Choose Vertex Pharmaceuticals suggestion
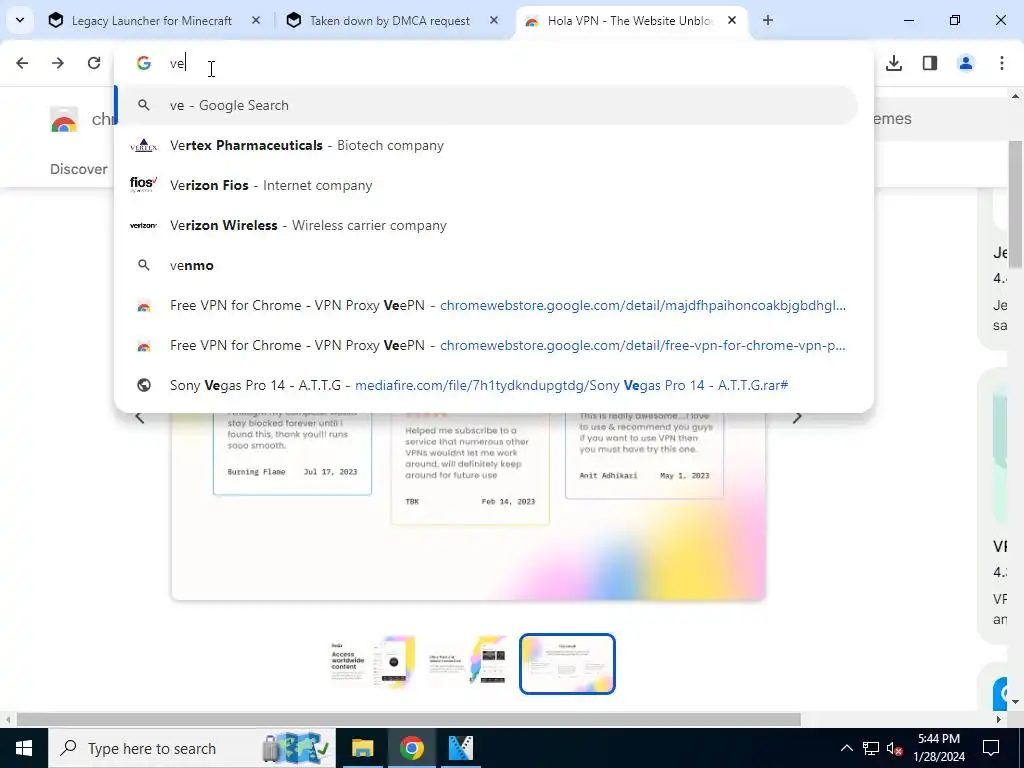This screenshot has height=768, width=1024. tap(488, 146)
